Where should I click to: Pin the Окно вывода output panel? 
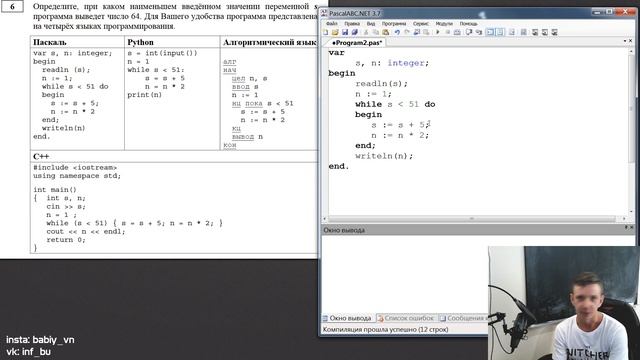point(626,227)
